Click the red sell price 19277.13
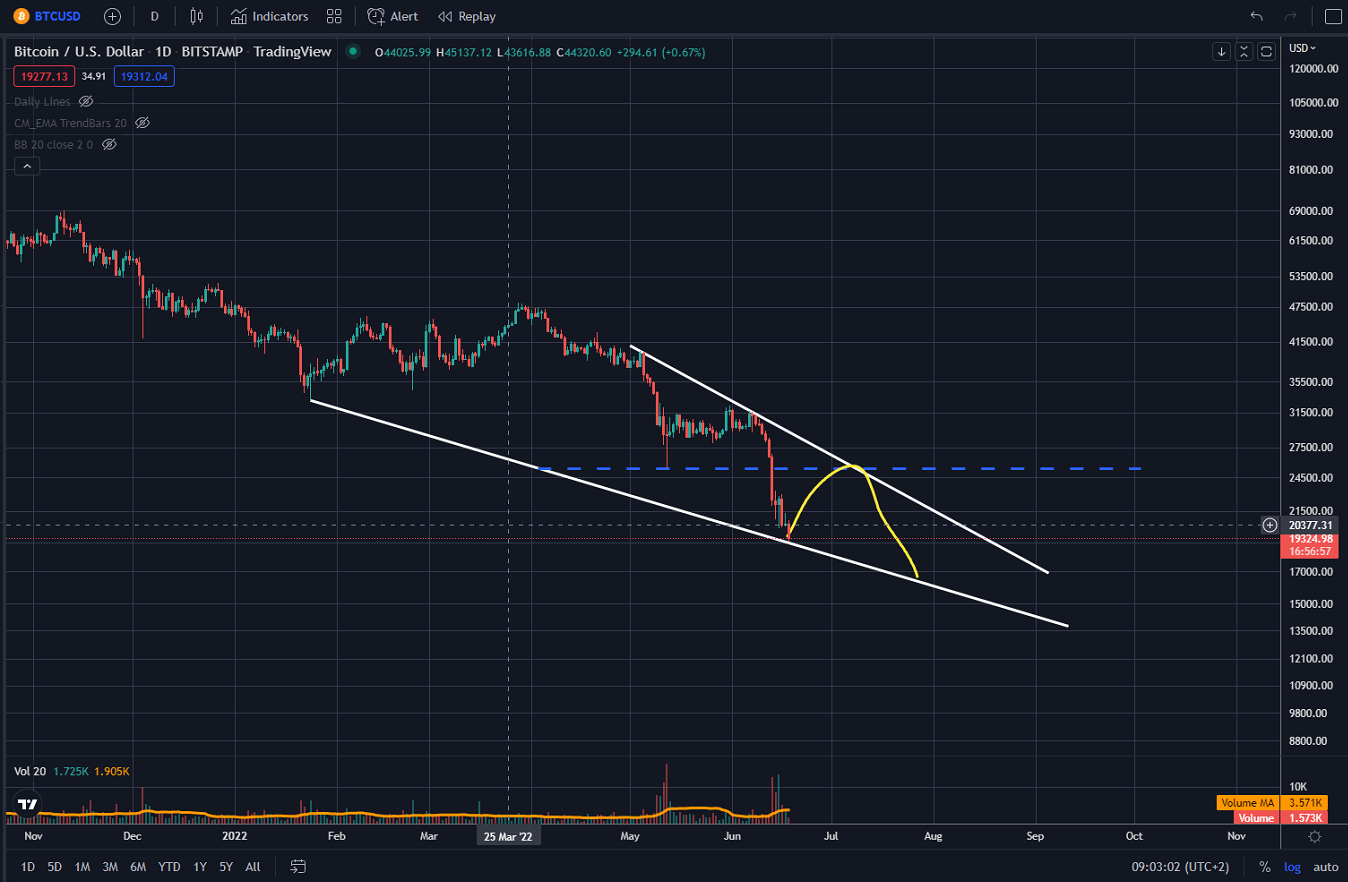This screenshot has height=882, width=1348. pos(42,76)
